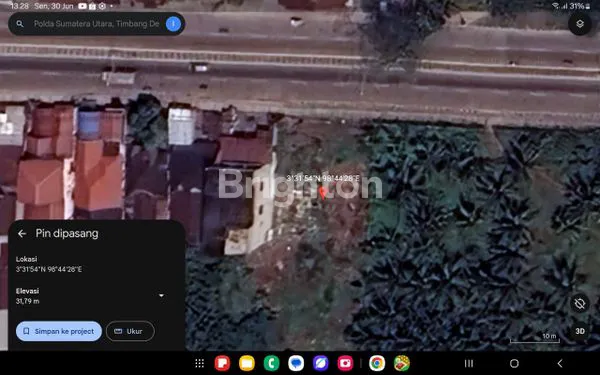This screenshot has width=600, height=375.
Task: Click the Ukur measure button
Action: coord(130,331)
